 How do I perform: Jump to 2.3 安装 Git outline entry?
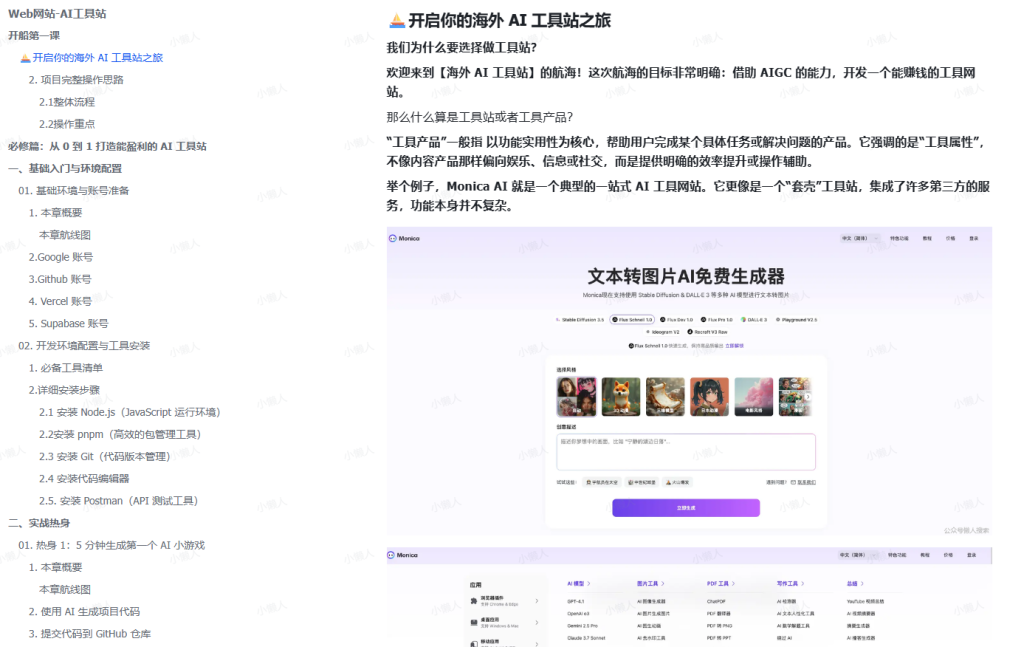[x=104, y=458]
